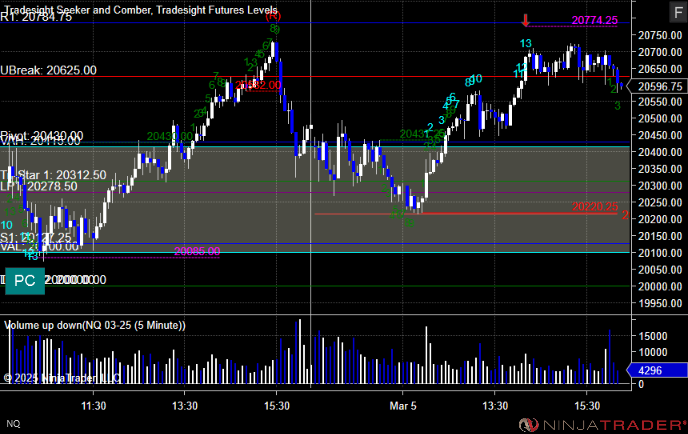This screenshot has width=688, height=434.
Task: Click 15000 on the volume axis
Action: point(652,336)
